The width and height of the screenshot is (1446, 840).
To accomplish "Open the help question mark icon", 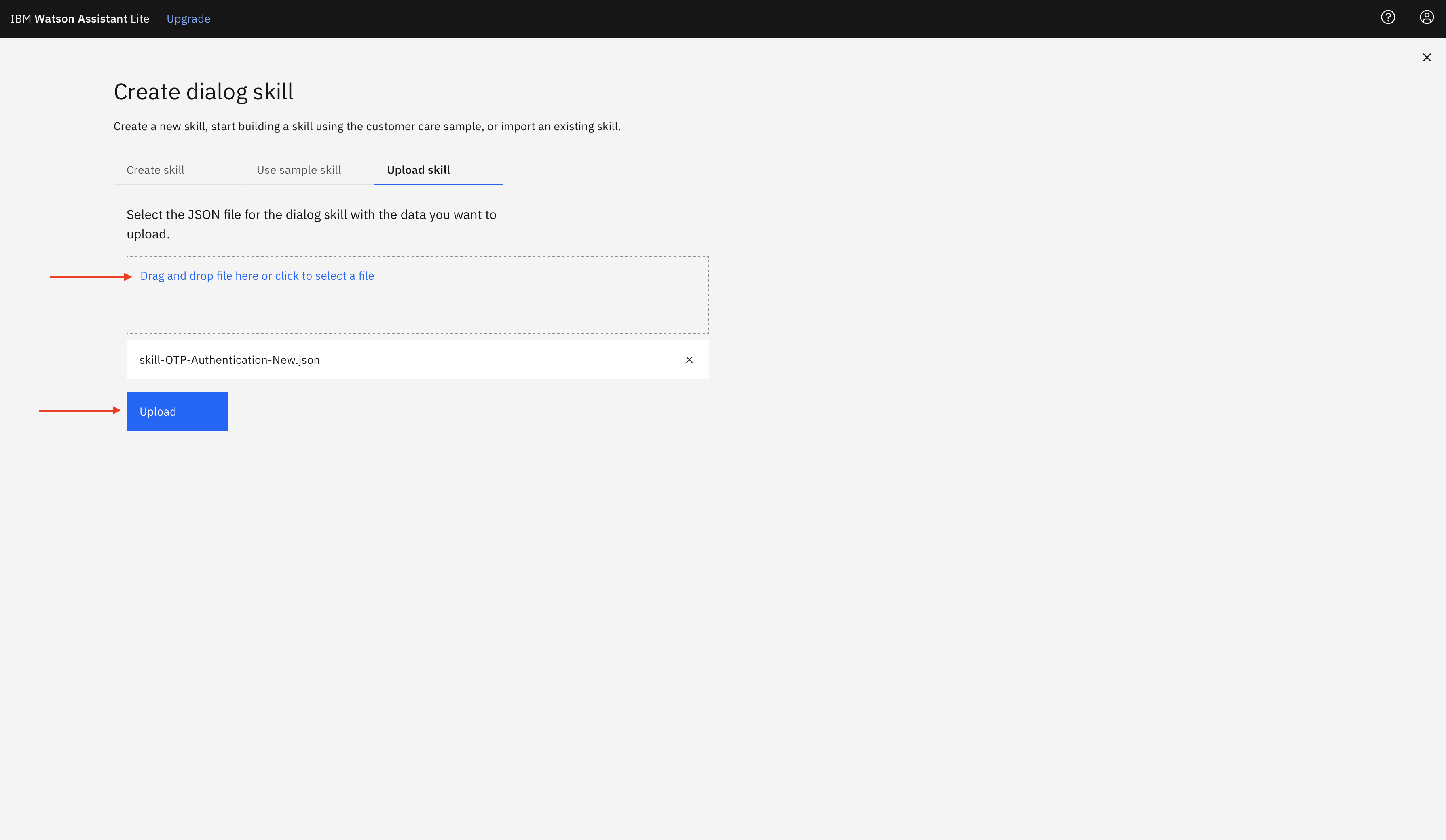I will [1387, 17].
